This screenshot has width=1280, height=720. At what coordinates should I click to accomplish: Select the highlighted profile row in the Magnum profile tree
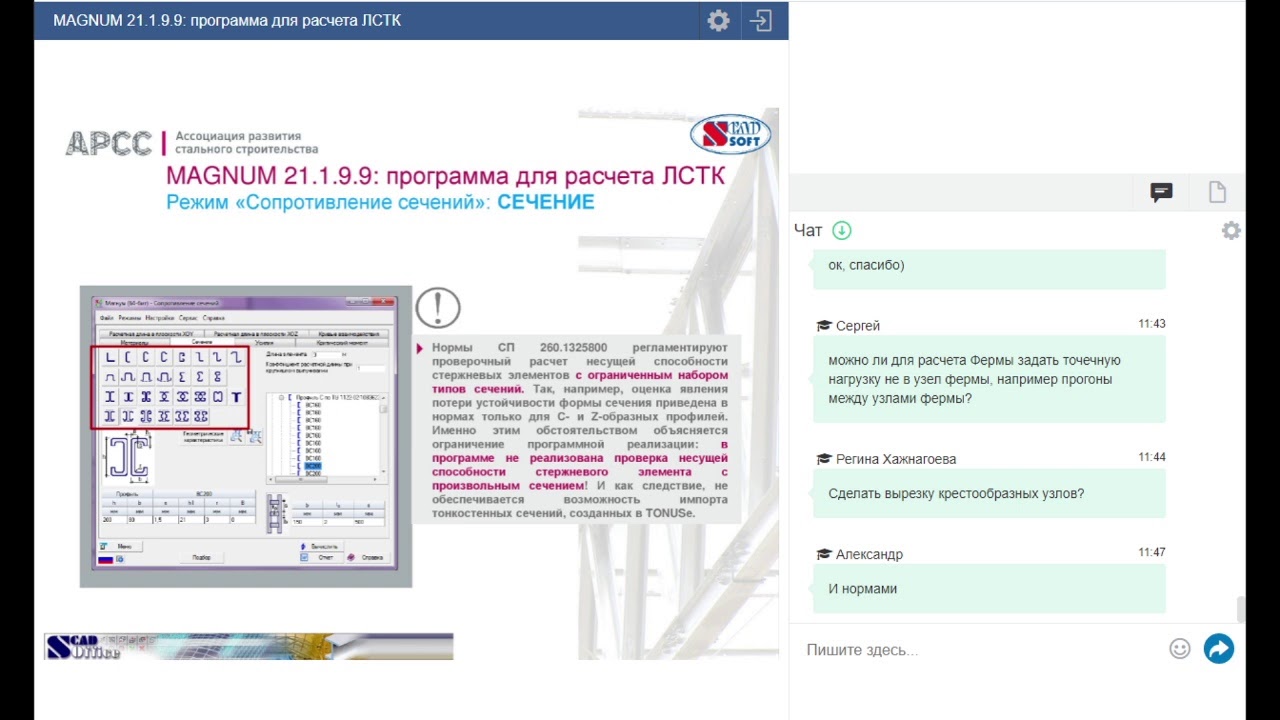point(313,466)
